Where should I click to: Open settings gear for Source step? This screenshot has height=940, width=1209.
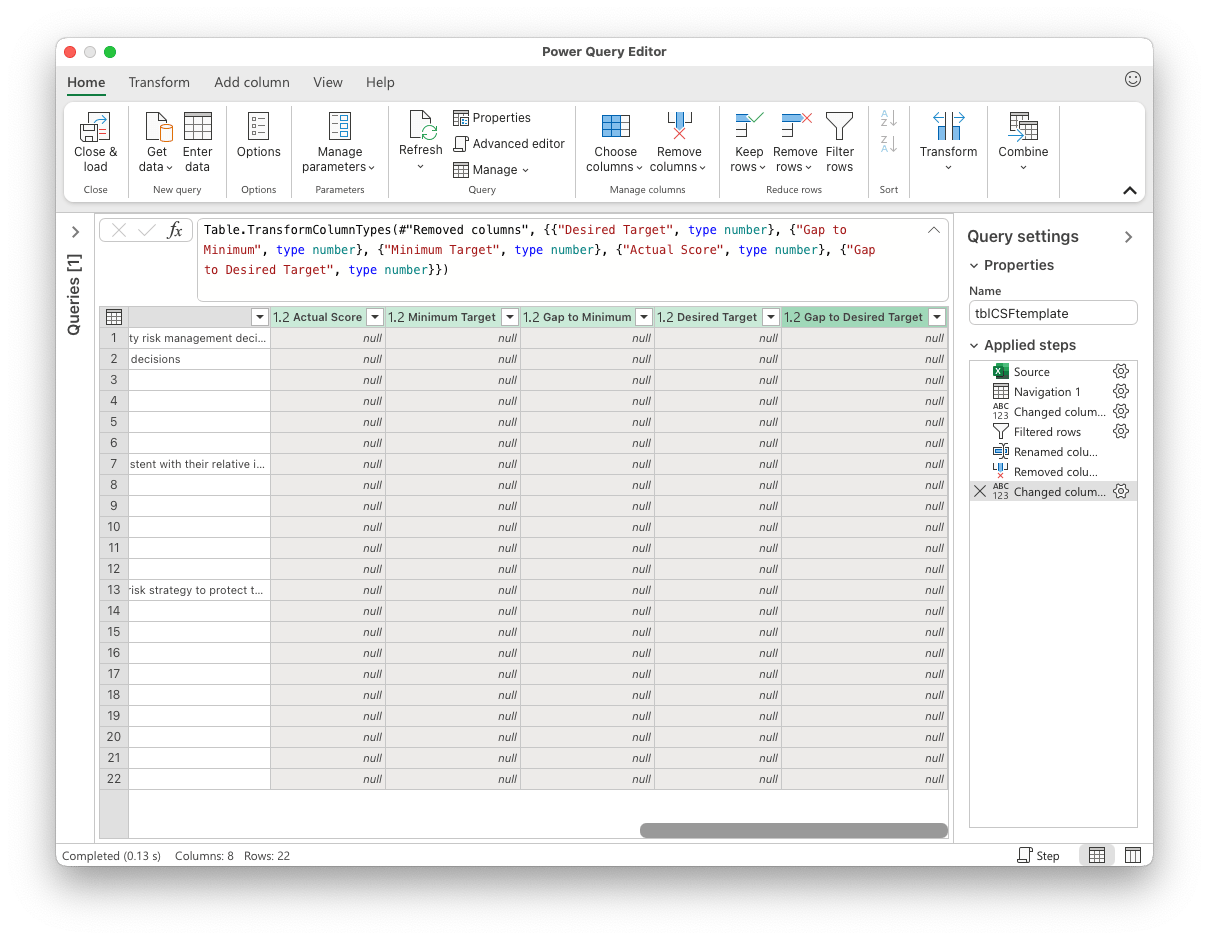(x=1121, y=372)
